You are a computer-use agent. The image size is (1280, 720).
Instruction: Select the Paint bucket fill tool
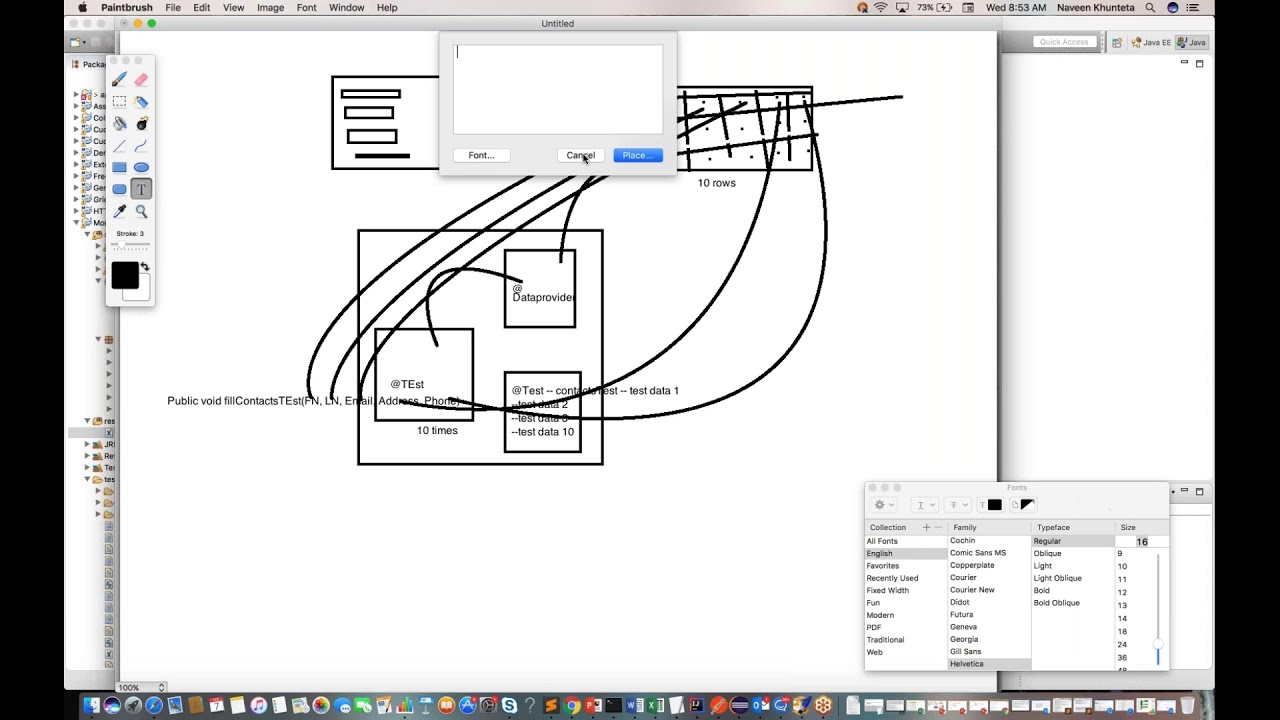[x=120, y=124]
